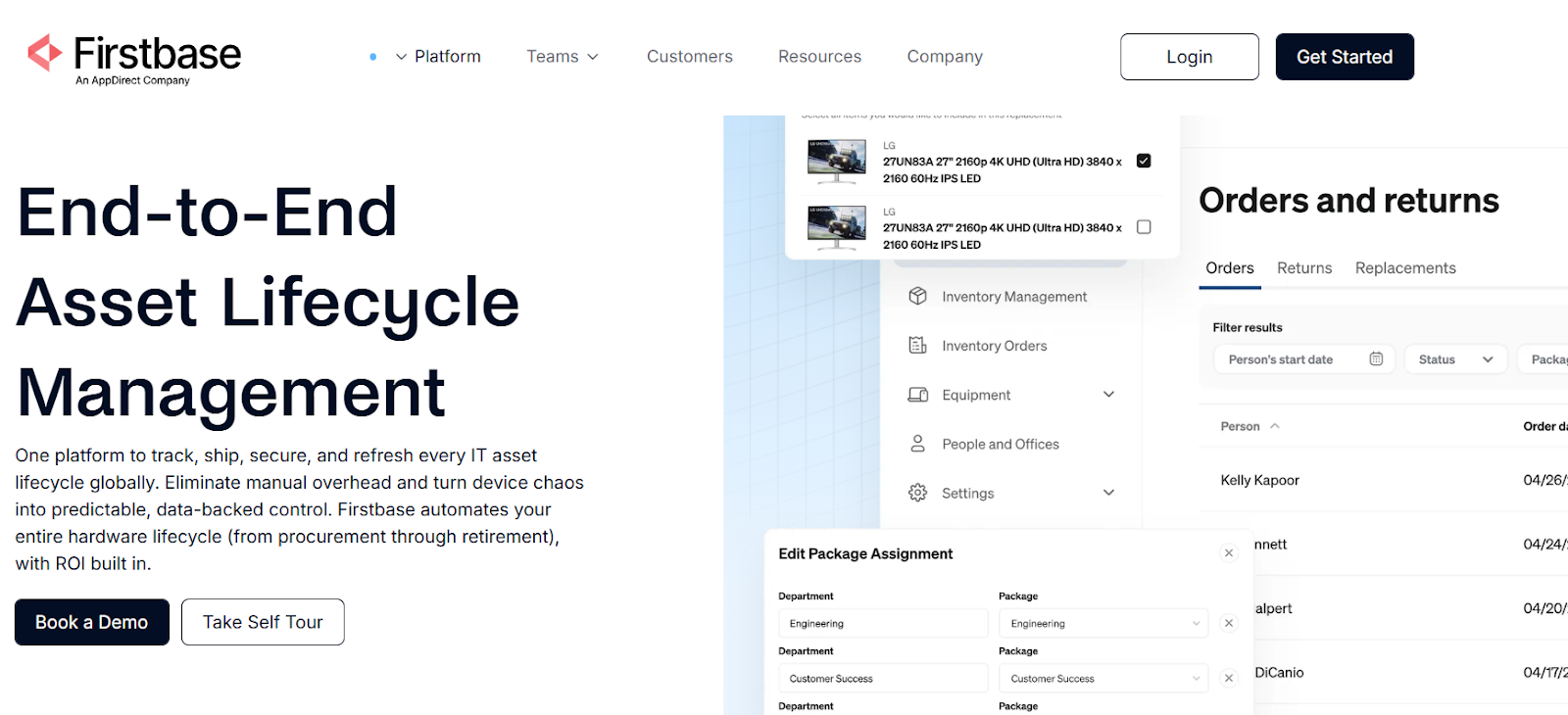Click the Customer Success department input field
This screenshot has height=715, width=1568.
[883, 678]
